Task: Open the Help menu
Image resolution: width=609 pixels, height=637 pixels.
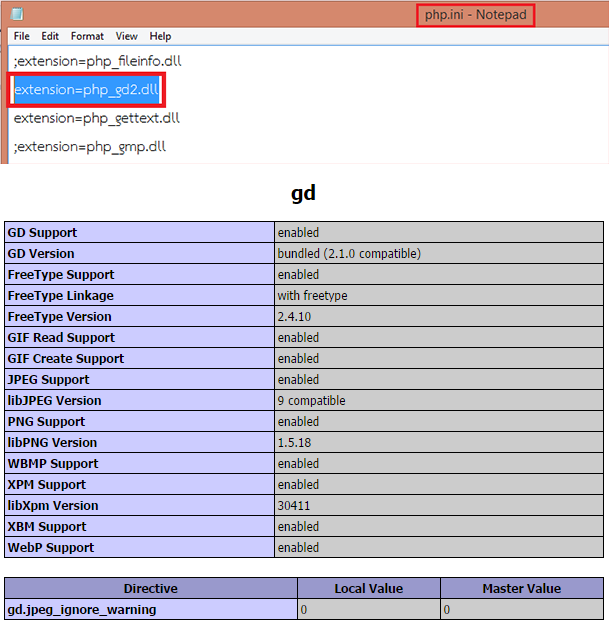Action: [160, 36]
